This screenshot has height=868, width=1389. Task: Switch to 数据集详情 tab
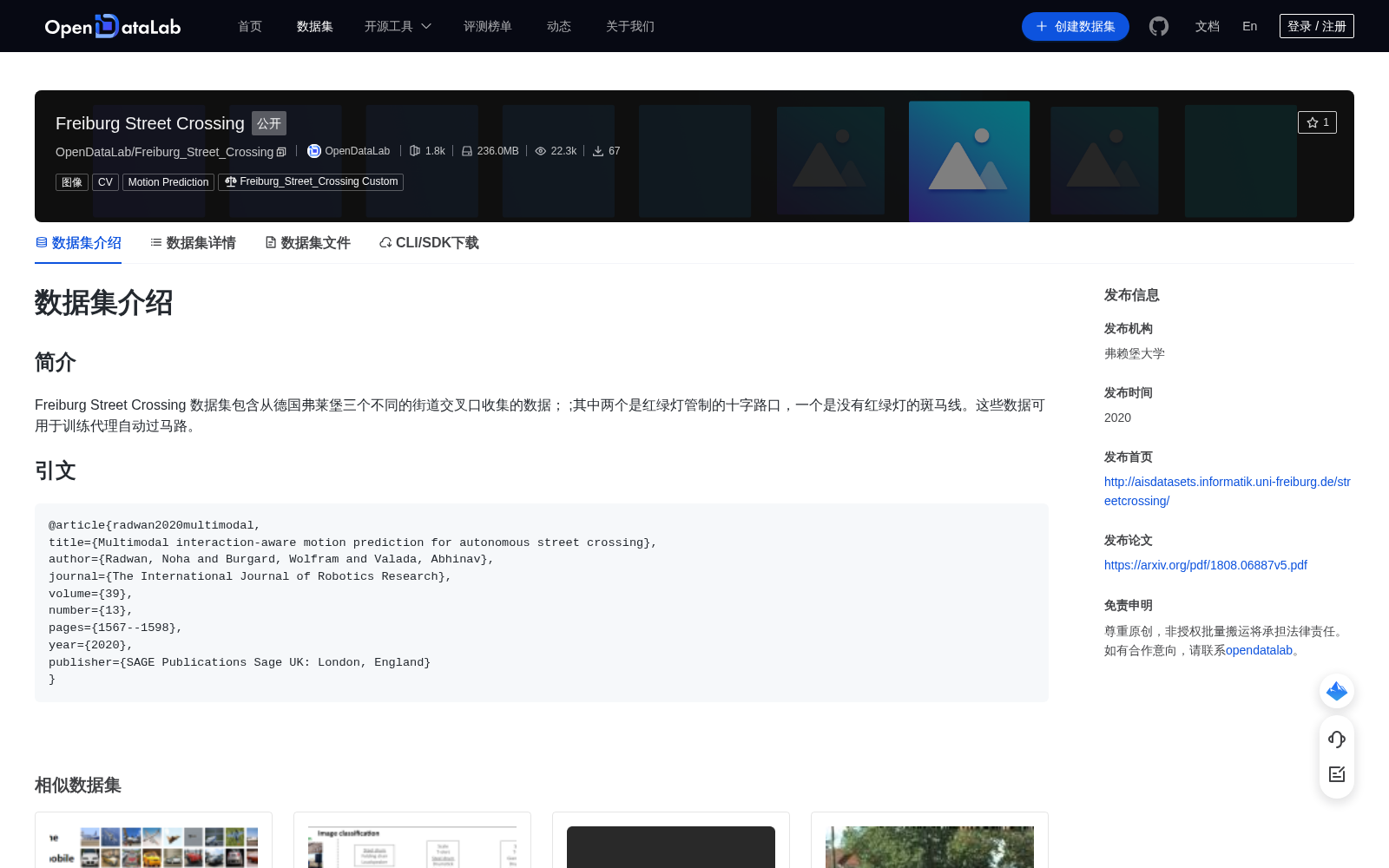[193, 243]
